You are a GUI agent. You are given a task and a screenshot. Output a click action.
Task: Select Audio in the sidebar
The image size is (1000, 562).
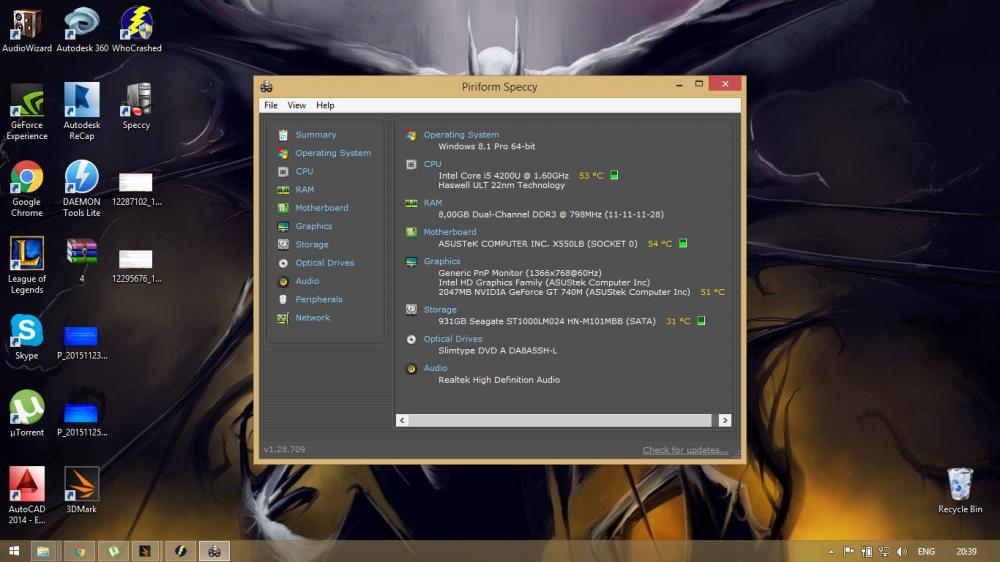coord(307,281)
